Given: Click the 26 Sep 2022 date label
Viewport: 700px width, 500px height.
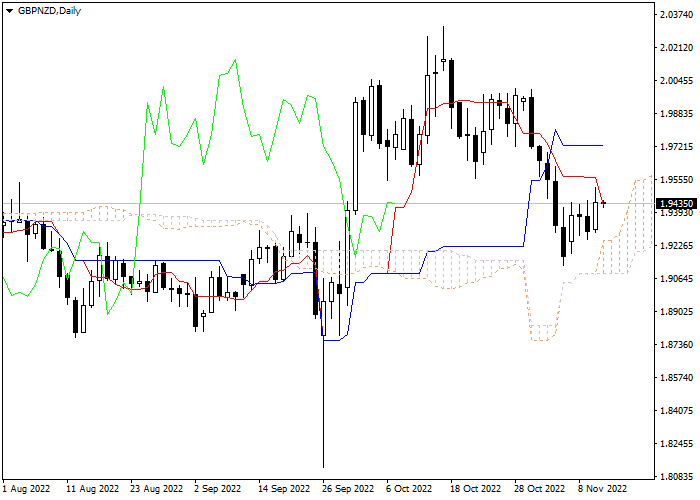Looking at the screenshot, I should pos(348,489).
